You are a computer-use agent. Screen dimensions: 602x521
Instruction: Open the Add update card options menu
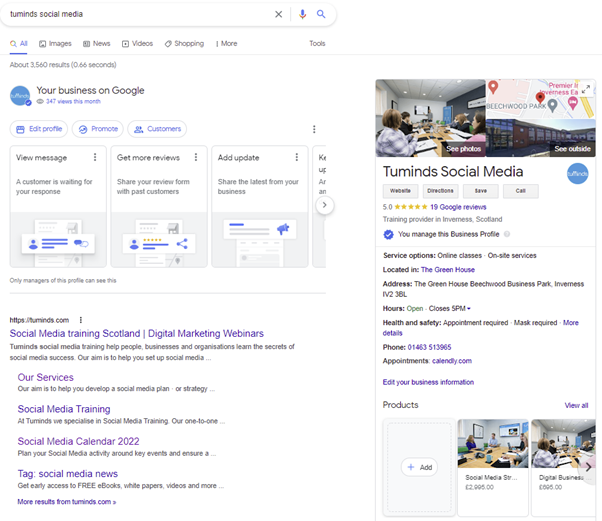tap(296, 157)
